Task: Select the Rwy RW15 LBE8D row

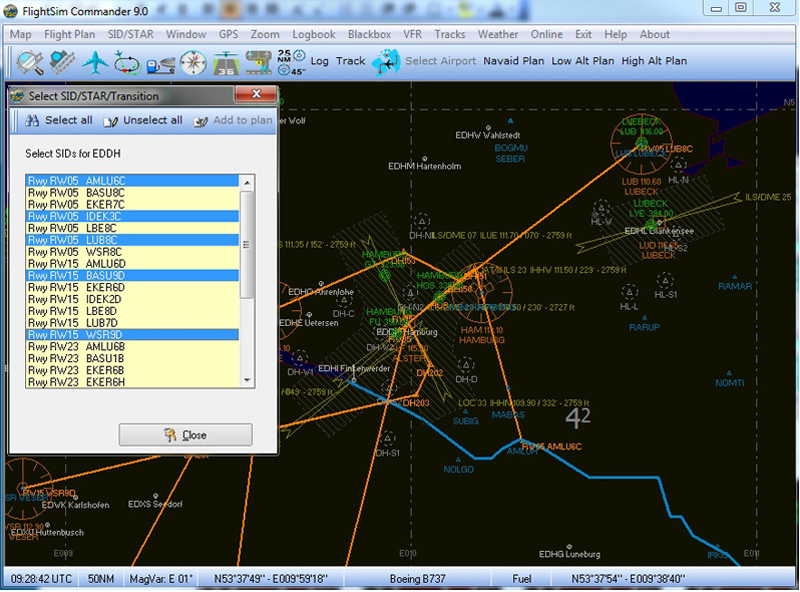Action: point(132,311)
